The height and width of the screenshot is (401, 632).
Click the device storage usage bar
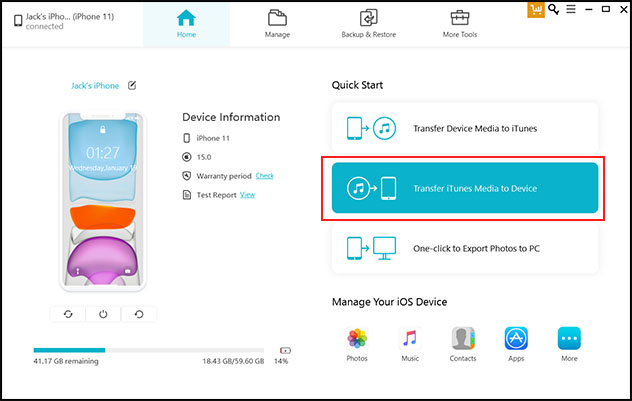click(149, 350)
